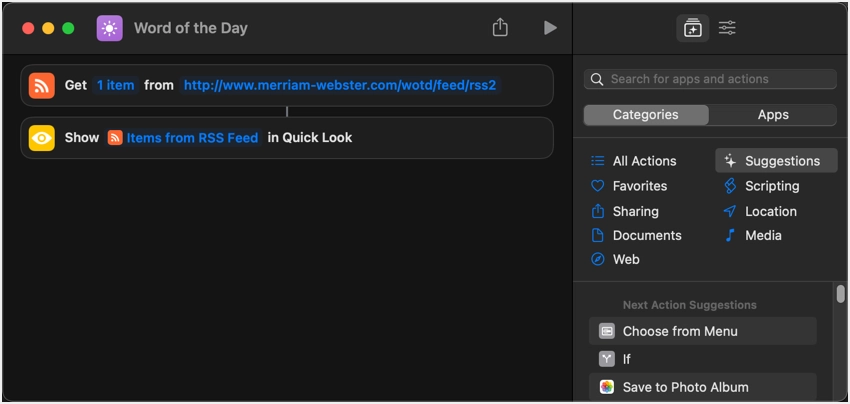Minimize the window with the yellow button

coord(48,28)
